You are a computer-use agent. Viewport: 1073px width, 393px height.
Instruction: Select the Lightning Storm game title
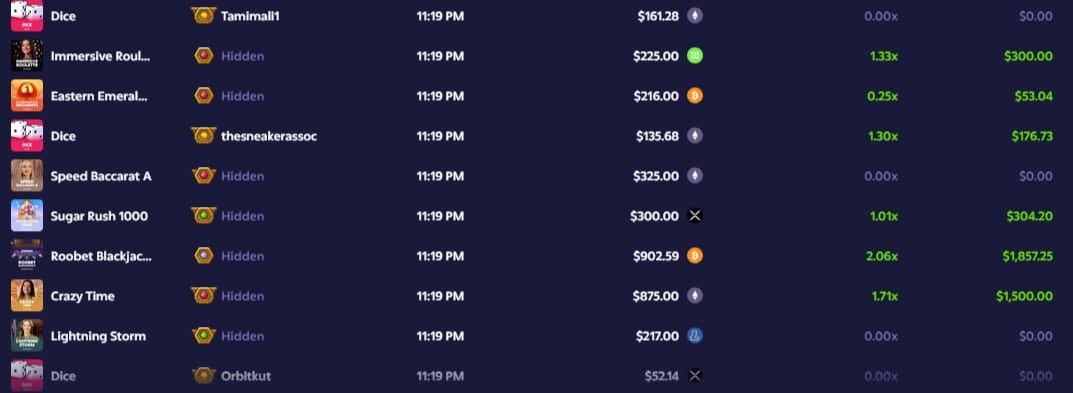coord(98,336)
